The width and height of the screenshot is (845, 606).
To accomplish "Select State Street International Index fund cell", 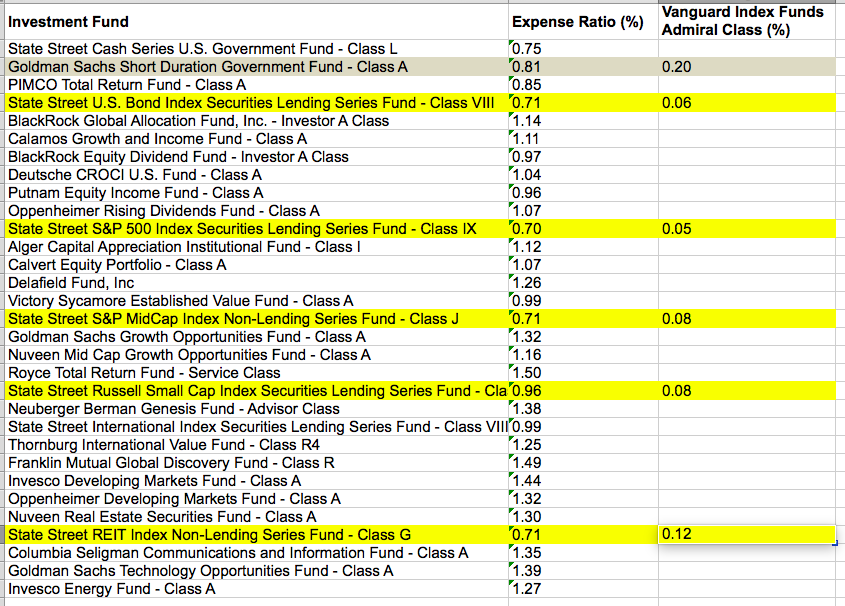I will tap(257, 427).
